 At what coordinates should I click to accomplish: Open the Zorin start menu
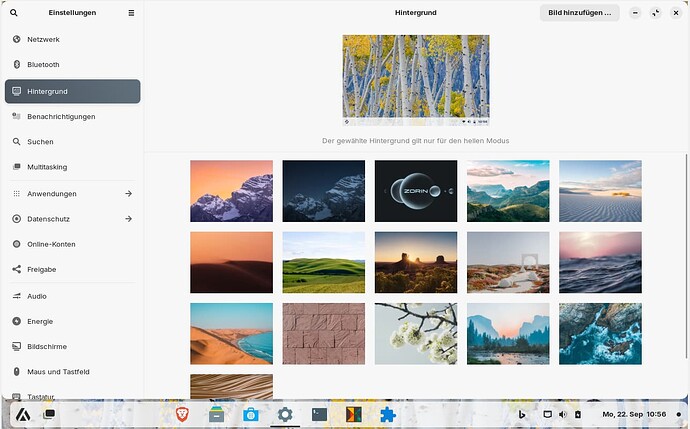(20, 414)
